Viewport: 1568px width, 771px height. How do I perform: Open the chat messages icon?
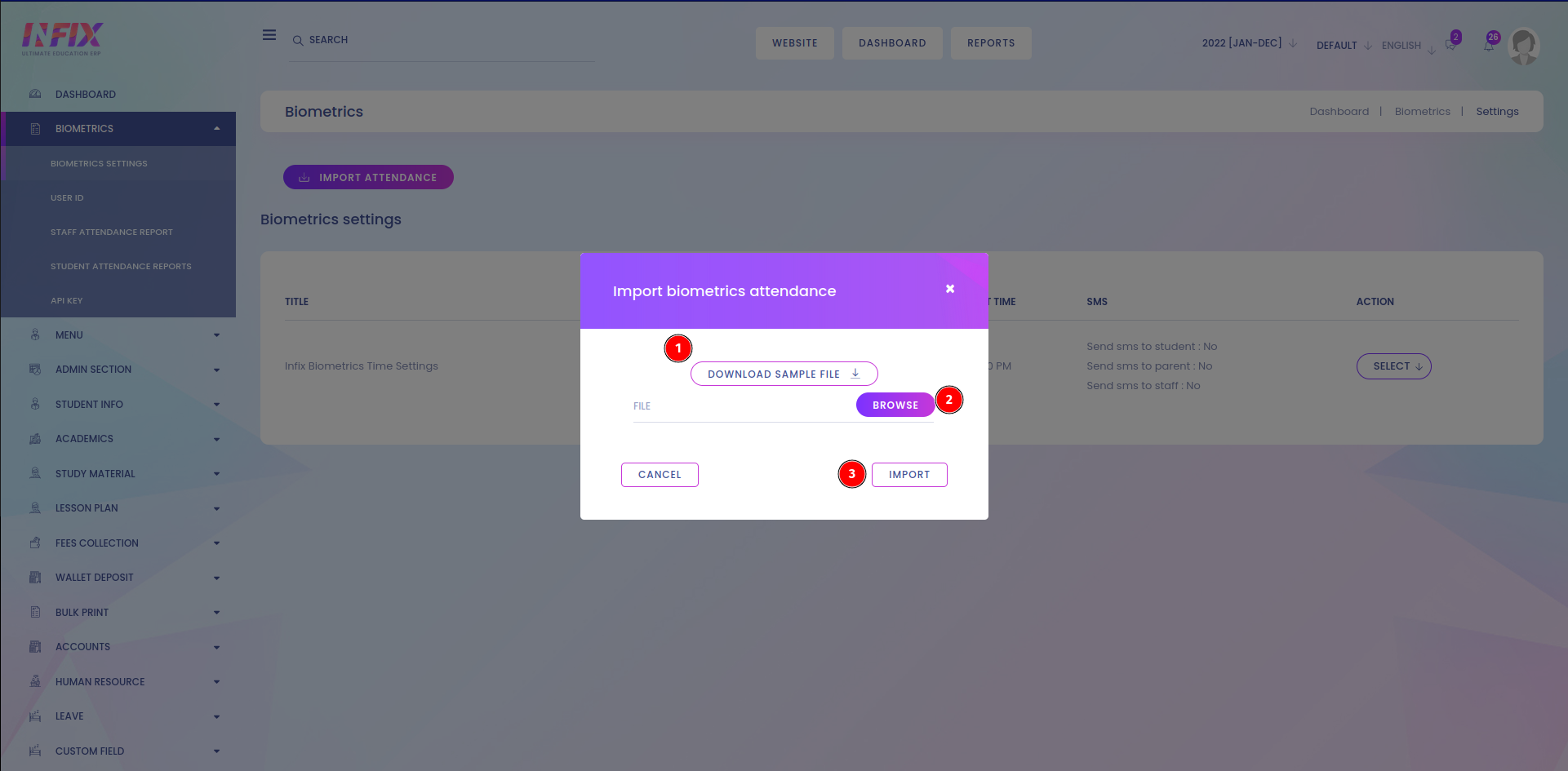[x=1450, y=45]
